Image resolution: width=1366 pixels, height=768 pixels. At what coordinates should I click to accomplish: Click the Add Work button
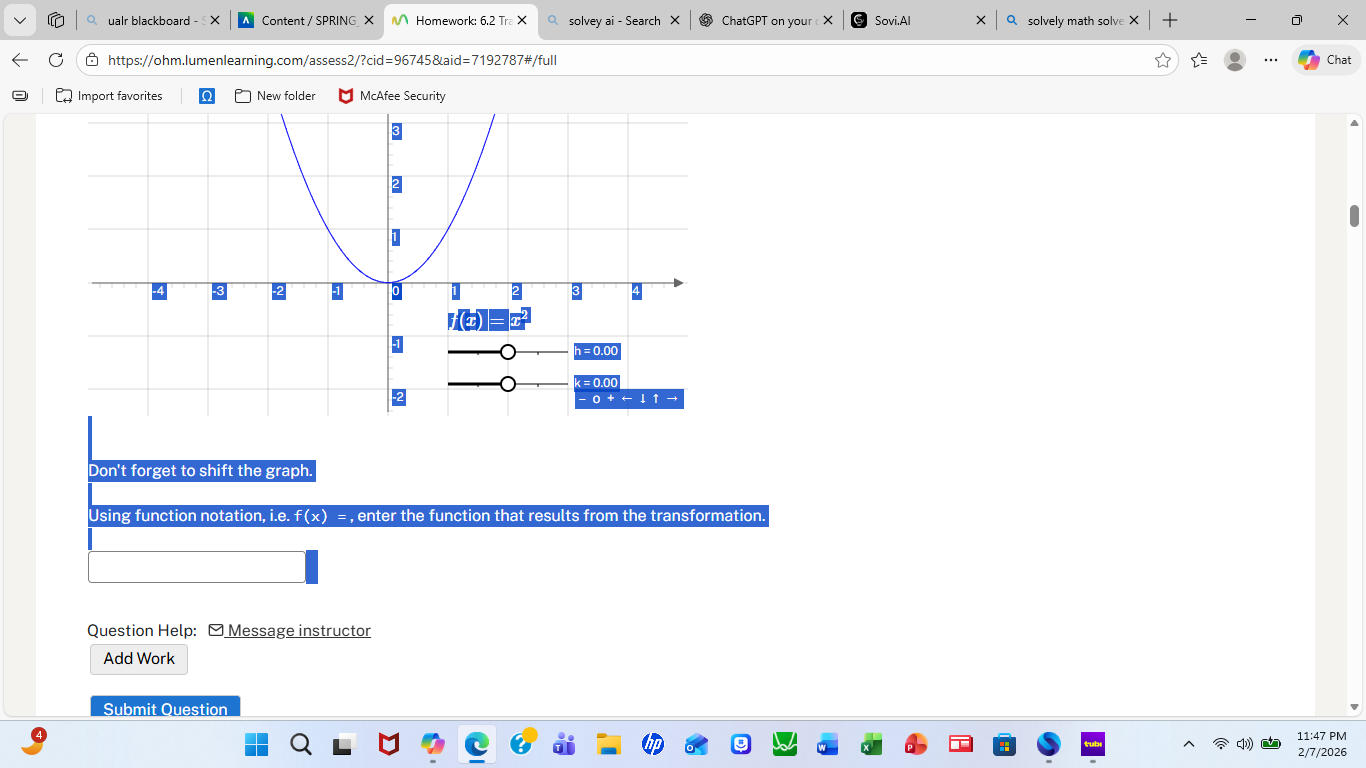pyautogui.click(x=139, y=659)
